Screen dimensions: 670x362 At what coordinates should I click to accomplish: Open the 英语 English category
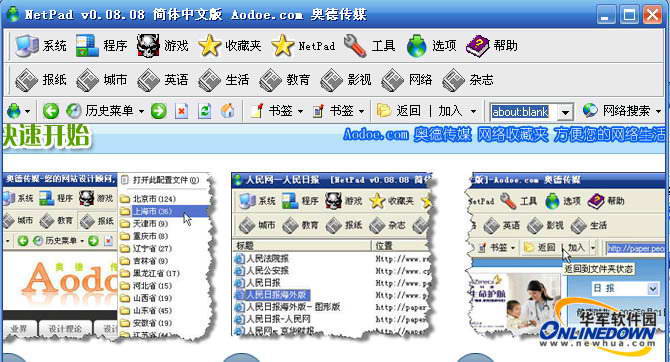[x=163, y=80]
